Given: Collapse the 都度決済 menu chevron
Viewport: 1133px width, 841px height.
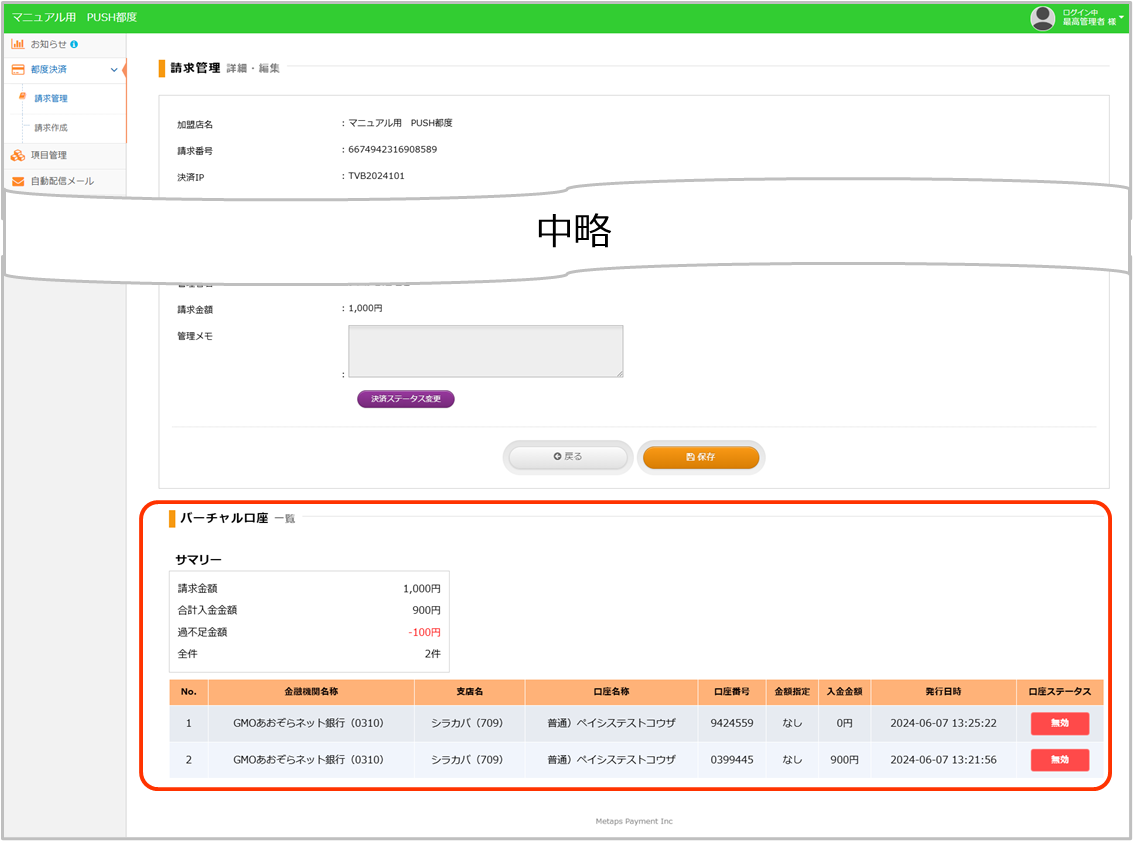Looking at the screenshot, I should (x=113, y=70).
